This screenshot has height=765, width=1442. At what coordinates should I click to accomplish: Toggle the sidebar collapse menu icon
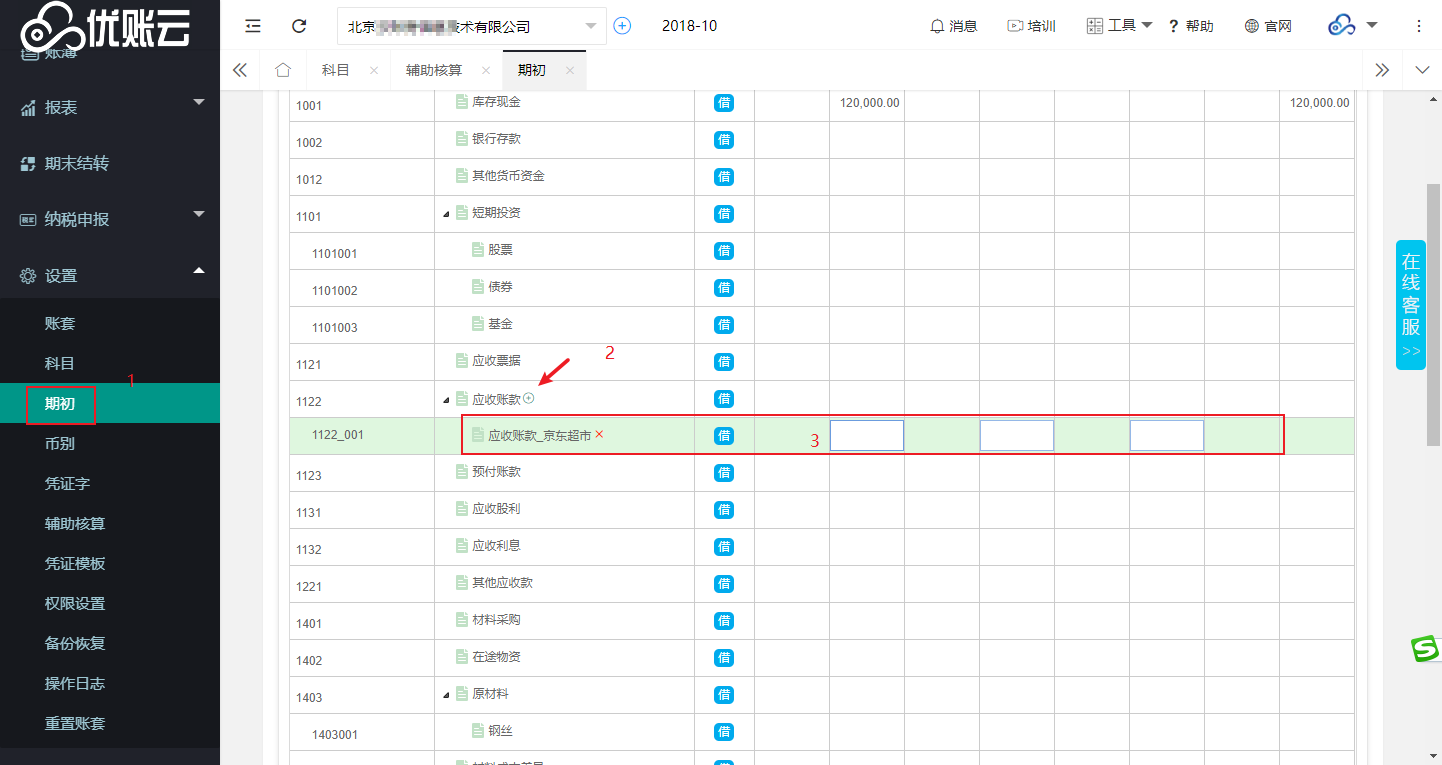[x=253, y=26]
